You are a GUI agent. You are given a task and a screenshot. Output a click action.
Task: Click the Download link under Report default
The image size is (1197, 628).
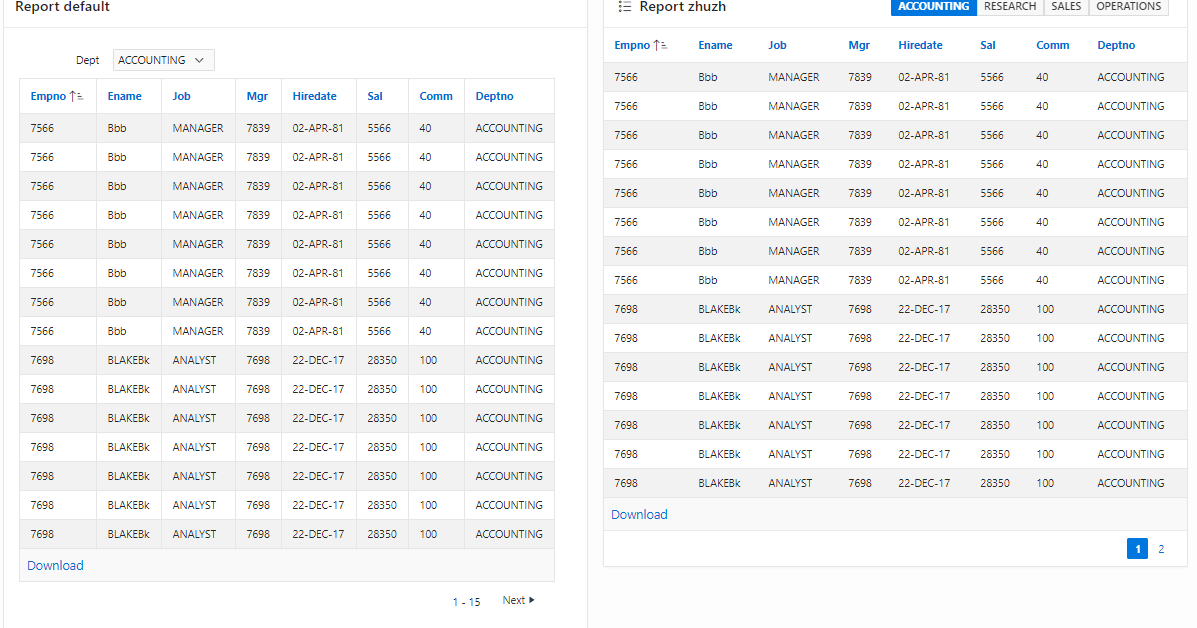(x=54, y=565)
